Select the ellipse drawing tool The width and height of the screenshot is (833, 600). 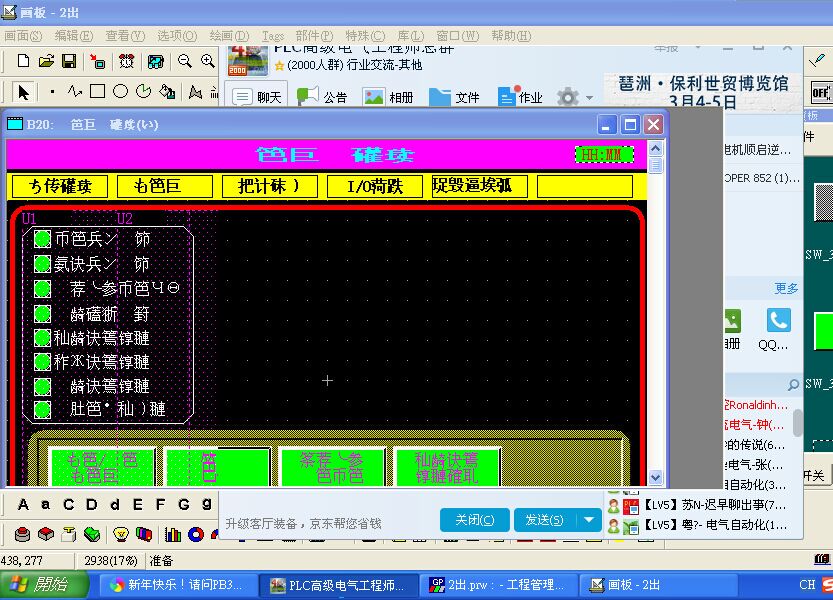[120, 92]
